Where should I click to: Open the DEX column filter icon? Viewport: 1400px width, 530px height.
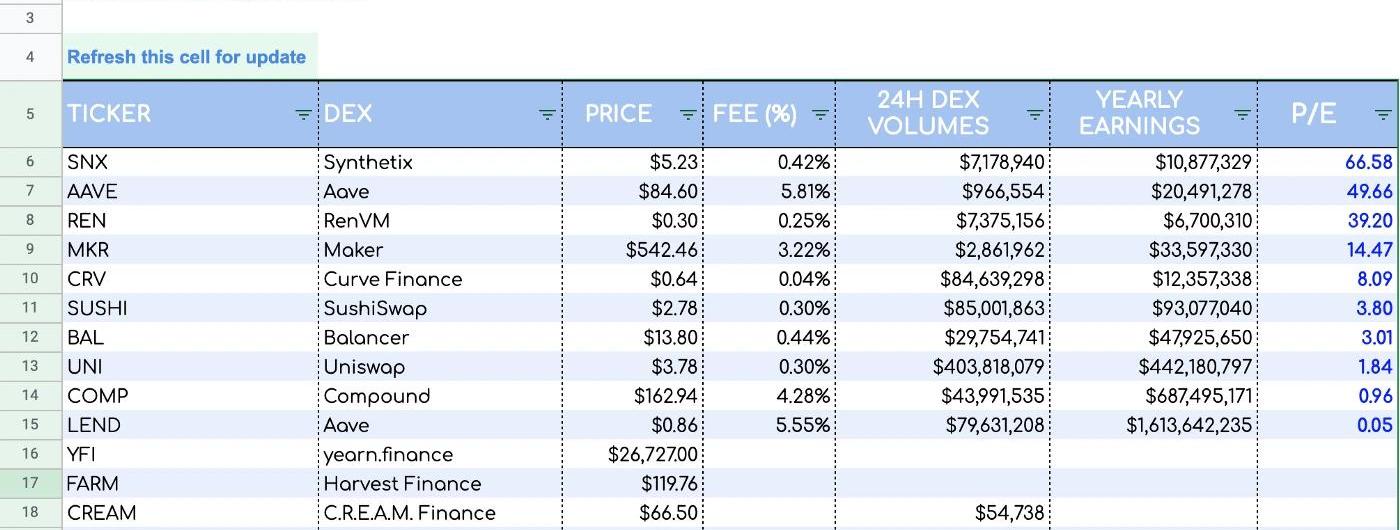[x=547, y=115]
